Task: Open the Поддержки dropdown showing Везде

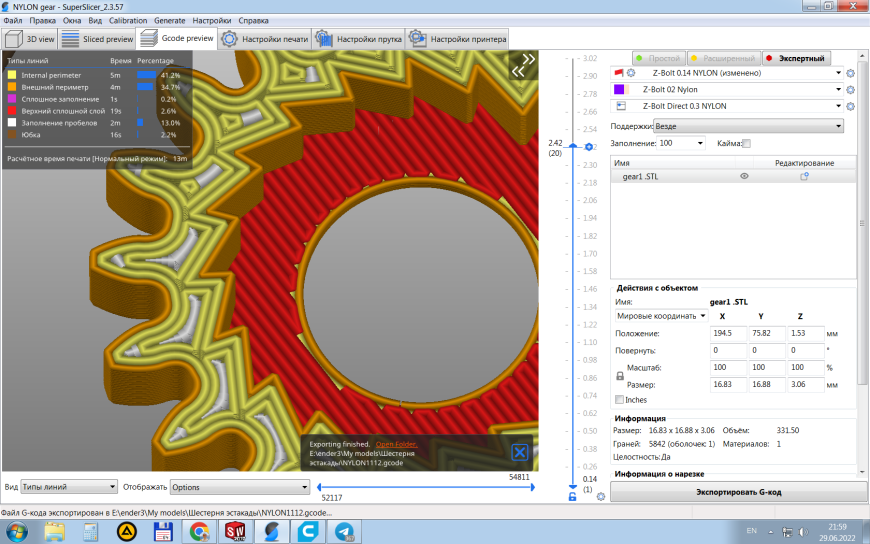Action: click(x=748, y=126)
